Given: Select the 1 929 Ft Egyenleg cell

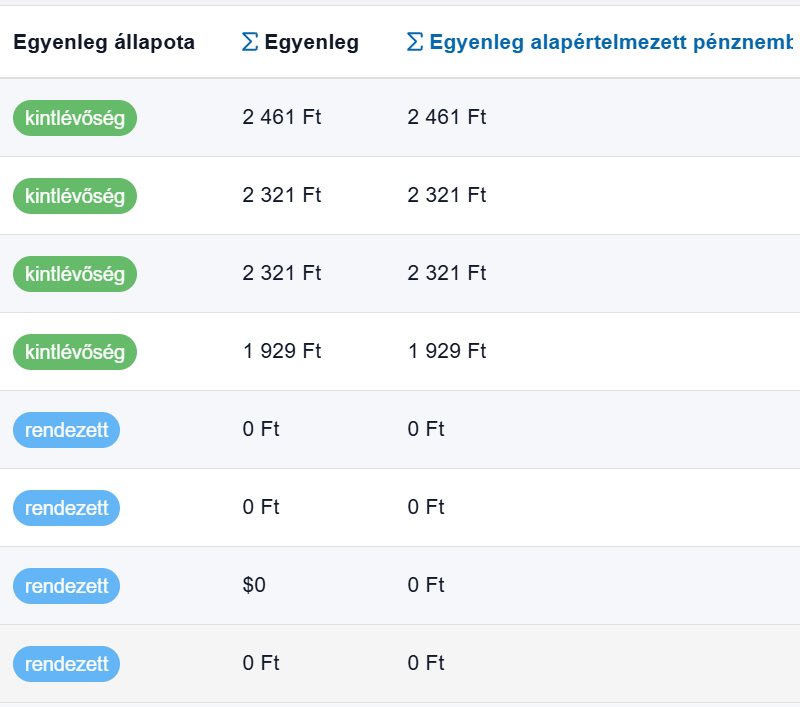Looking at the screenshot, I should 281,351.
